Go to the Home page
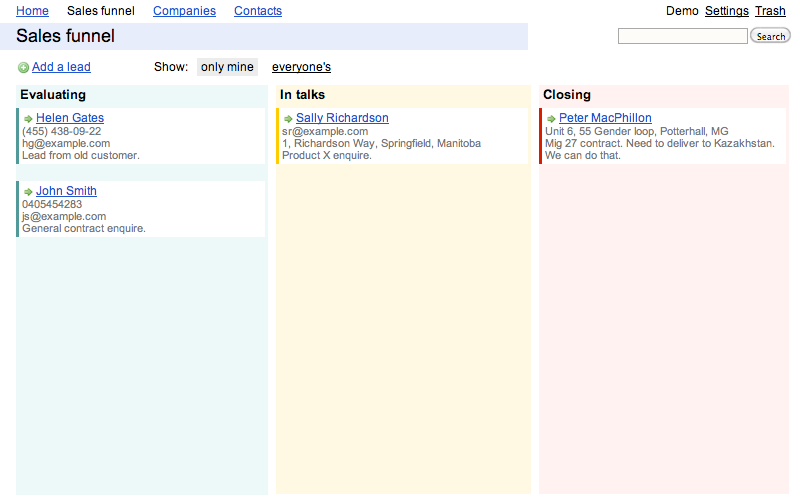 point(32,11)
